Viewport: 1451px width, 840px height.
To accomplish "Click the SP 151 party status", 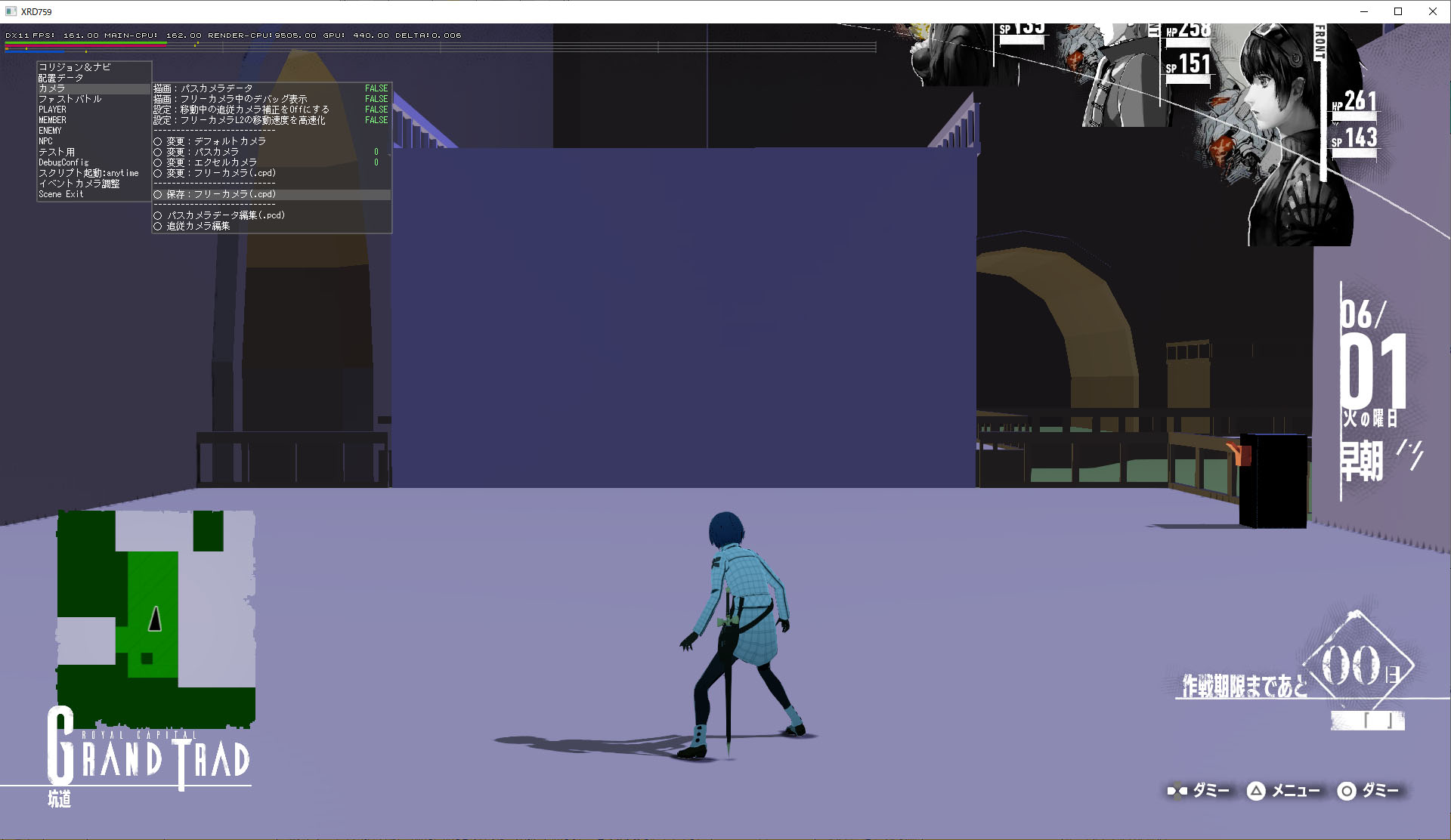I will 1188,64.
